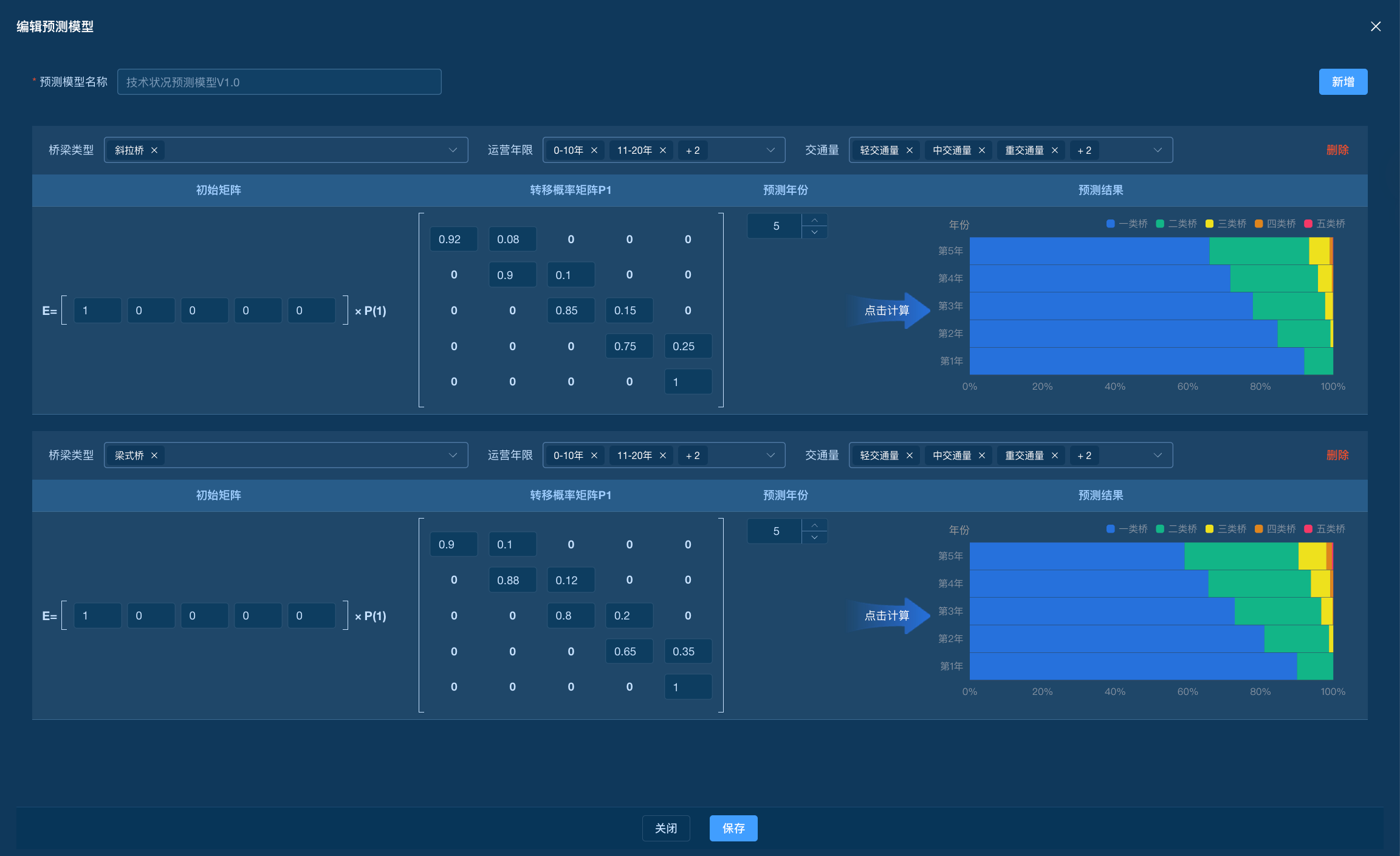Increase forecast year in 斜拉桥 section
The image size is (1400, 856).
(815, 220)
